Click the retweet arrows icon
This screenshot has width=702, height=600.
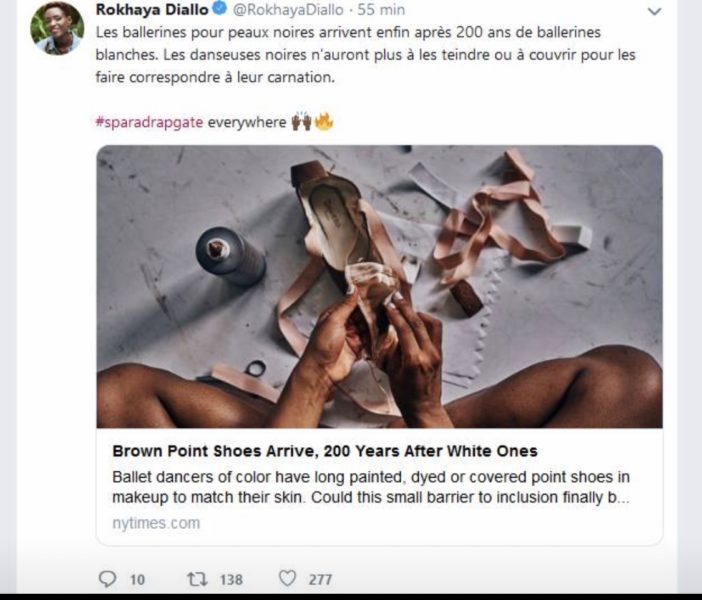(197, 578)
